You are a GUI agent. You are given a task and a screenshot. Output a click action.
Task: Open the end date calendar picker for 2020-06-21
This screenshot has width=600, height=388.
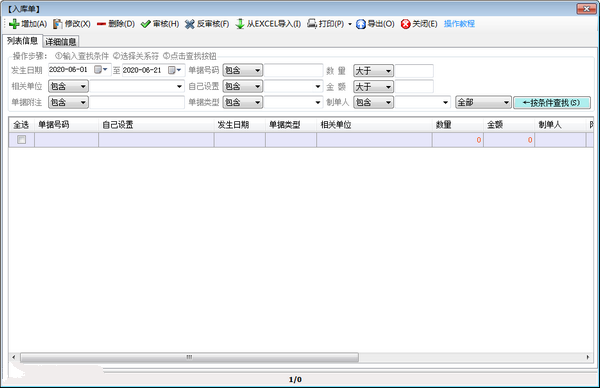[175, 70]
